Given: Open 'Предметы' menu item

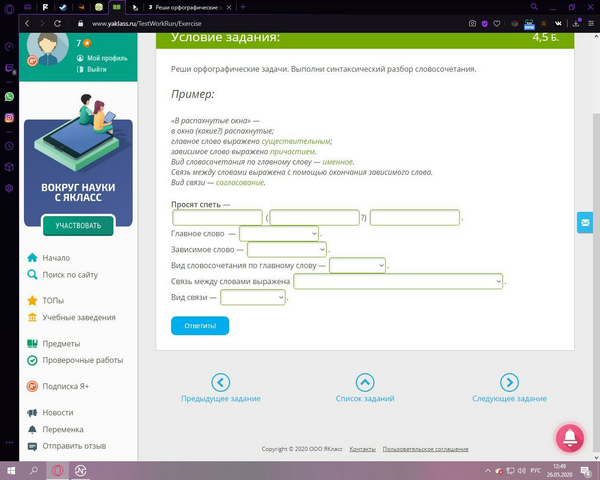Looking at the screenshot, I should click(x=54, y=343).
